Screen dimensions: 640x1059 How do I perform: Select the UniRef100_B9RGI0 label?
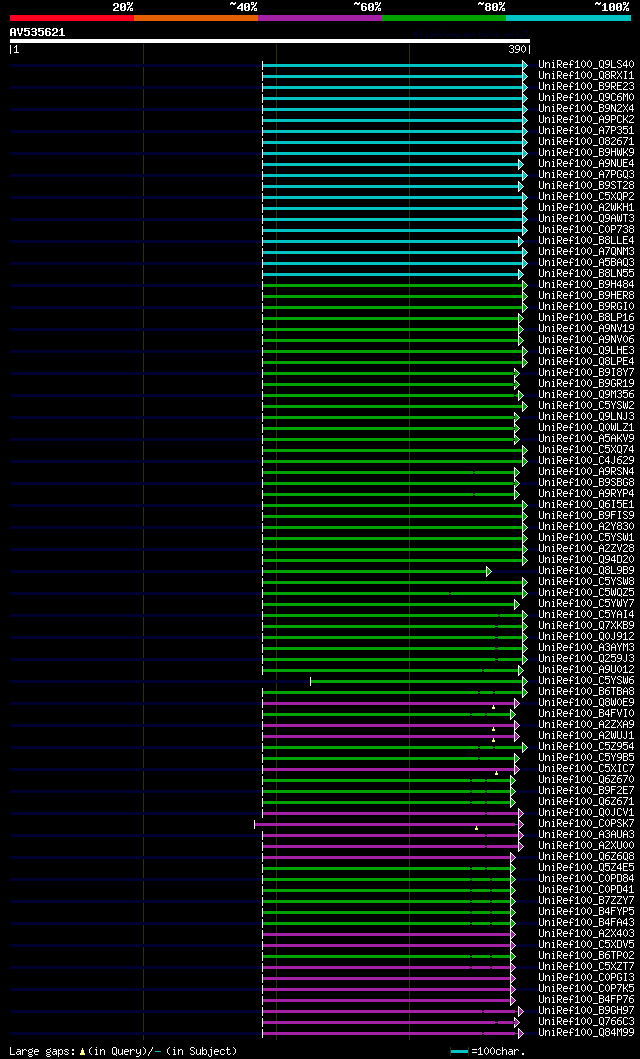click(x=587, y=307)
